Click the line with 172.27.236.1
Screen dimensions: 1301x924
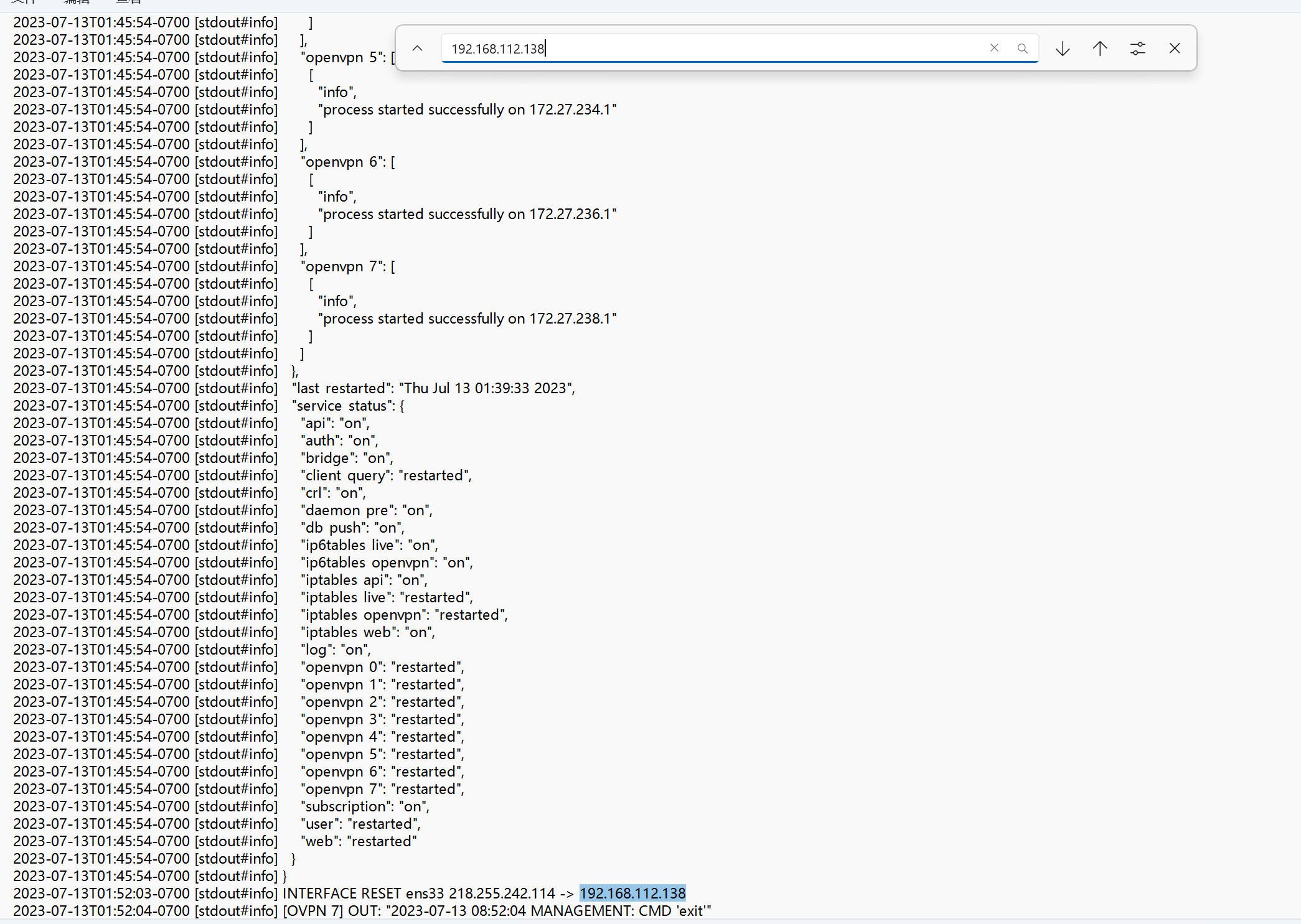coord(467,214)
